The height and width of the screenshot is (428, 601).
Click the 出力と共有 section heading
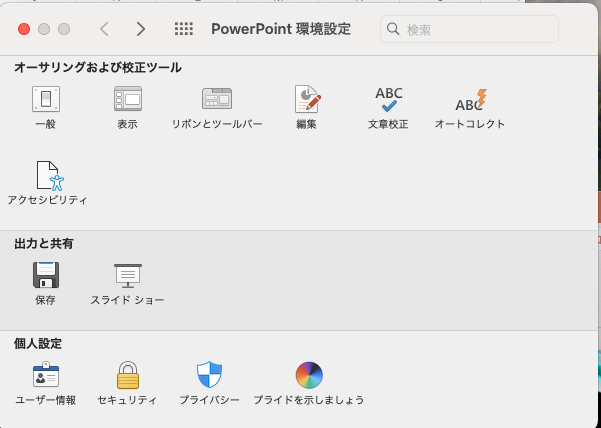coord(44,244)
